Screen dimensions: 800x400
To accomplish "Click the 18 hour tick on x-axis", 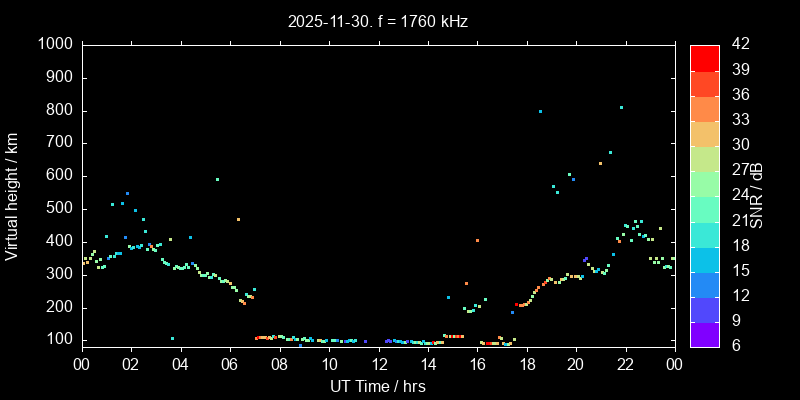I will [527, 365].
